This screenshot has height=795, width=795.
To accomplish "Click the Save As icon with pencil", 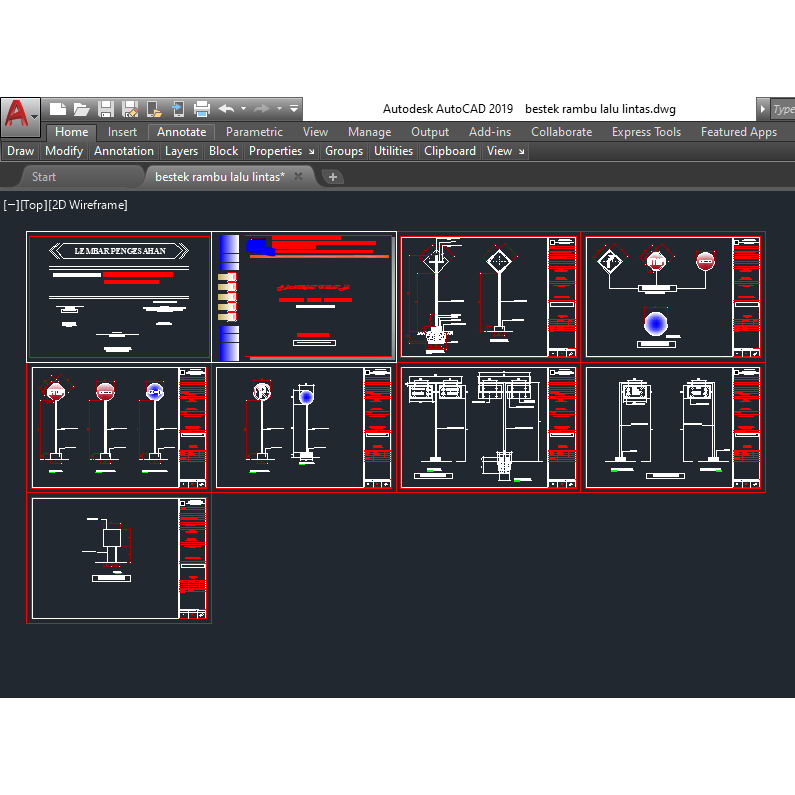I will (130, 109).
